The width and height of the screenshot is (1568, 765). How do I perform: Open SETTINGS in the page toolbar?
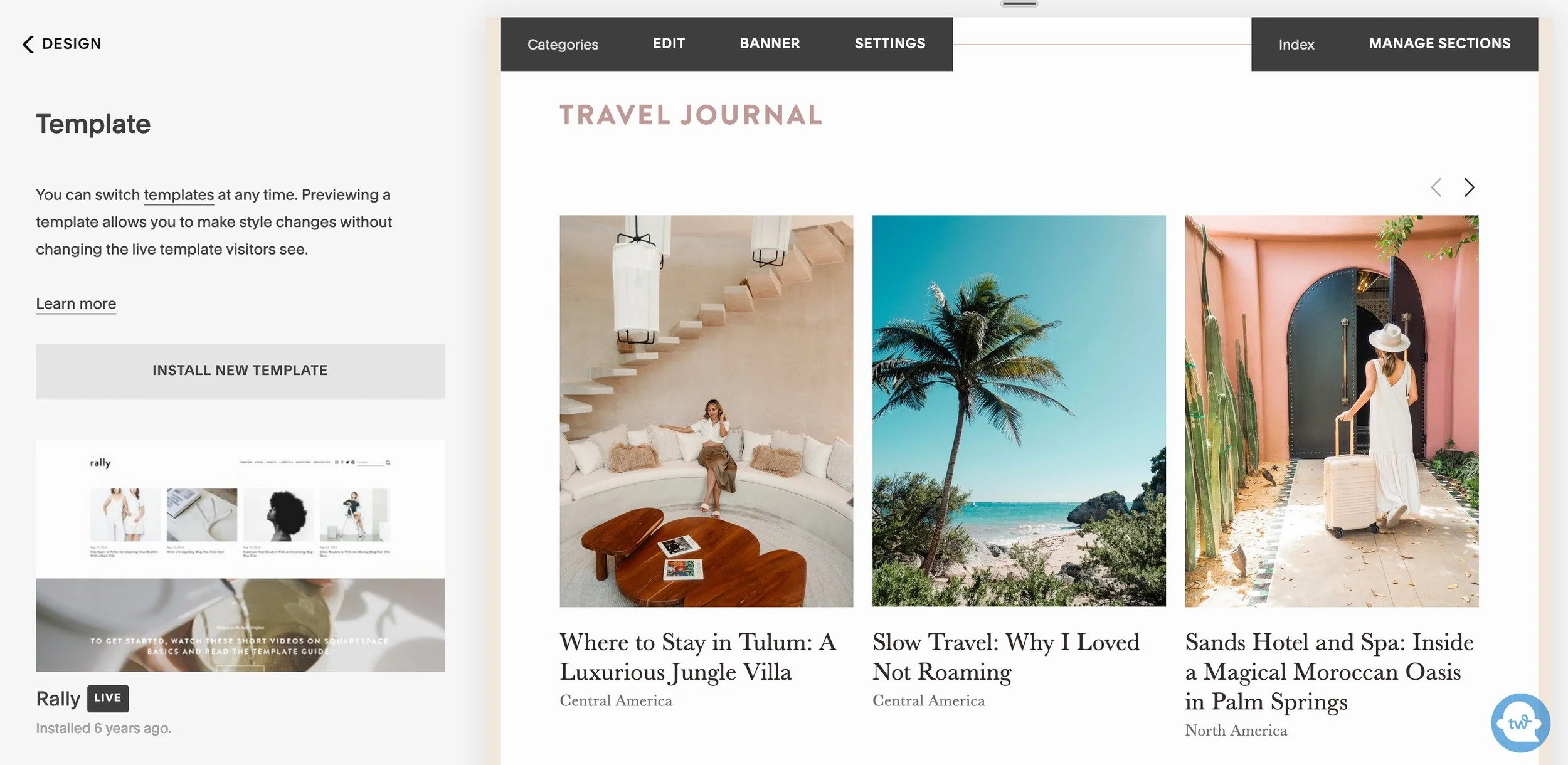[x=889, y=43]
